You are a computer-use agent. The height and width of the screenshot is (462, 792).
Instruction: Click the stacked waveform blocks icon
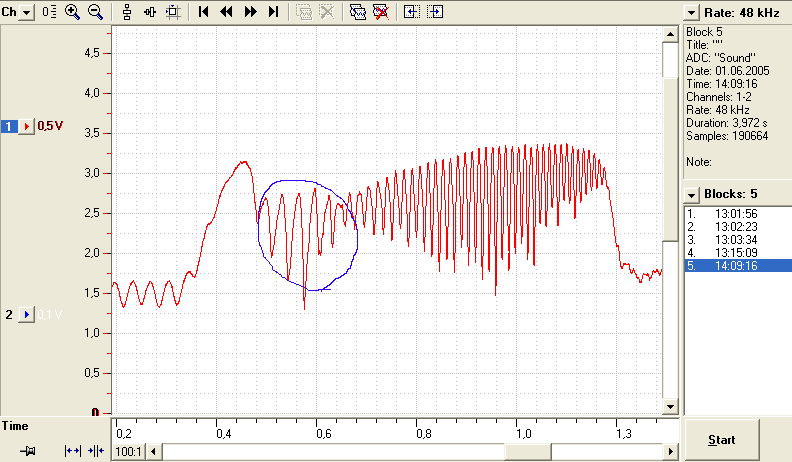point(358,12)
